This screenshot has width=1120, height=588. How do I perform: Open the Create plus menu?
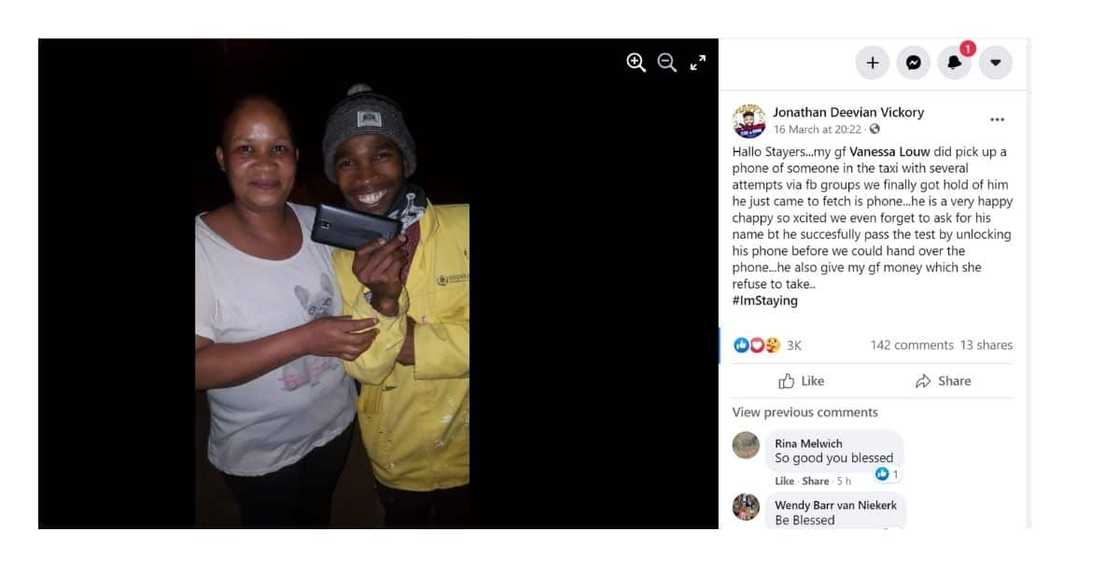(x=872, y=63)
